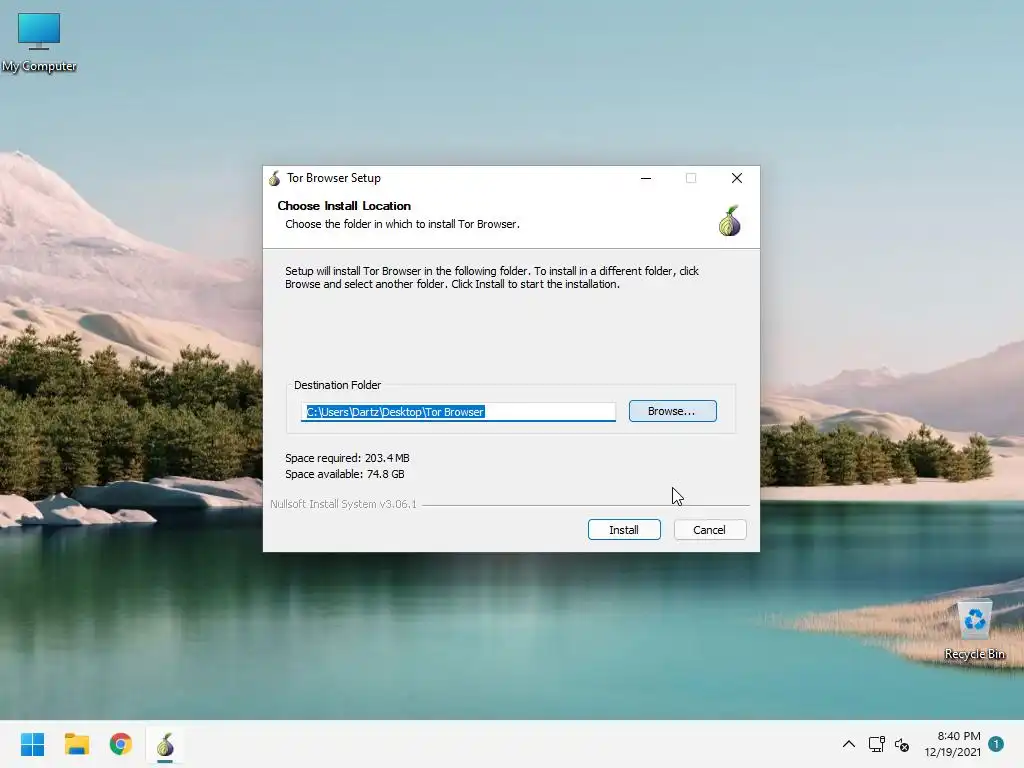Image resolution: width=1024 pixels, height=768 pixels.
Task: Open network status tray icon
Action: coord(876,744)
